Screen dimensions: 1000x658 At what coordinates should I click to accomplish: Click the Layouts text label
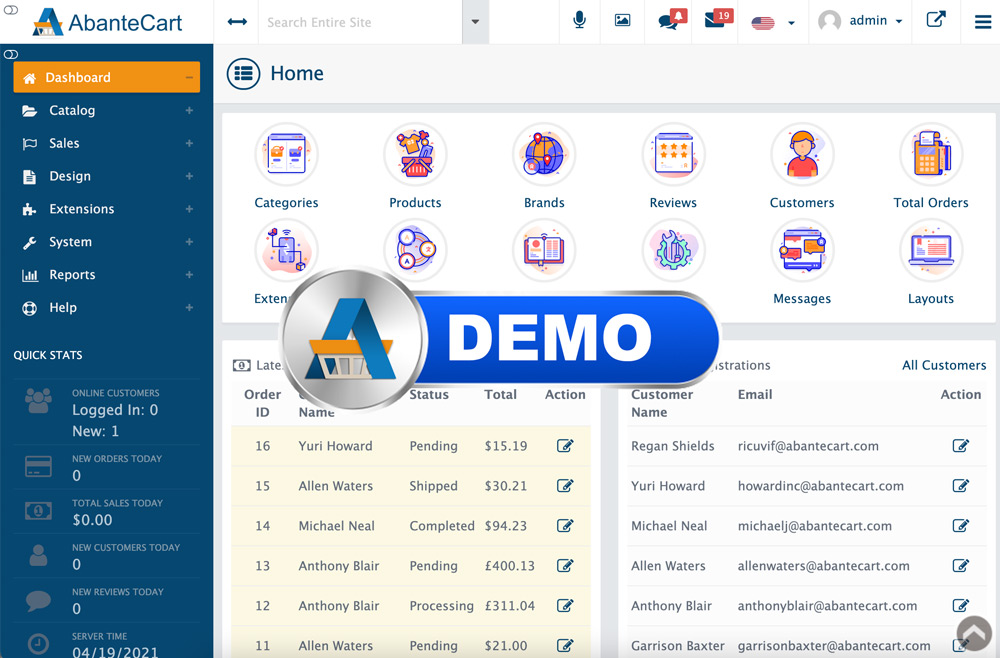pyautogui.click(x=931, y=299)
